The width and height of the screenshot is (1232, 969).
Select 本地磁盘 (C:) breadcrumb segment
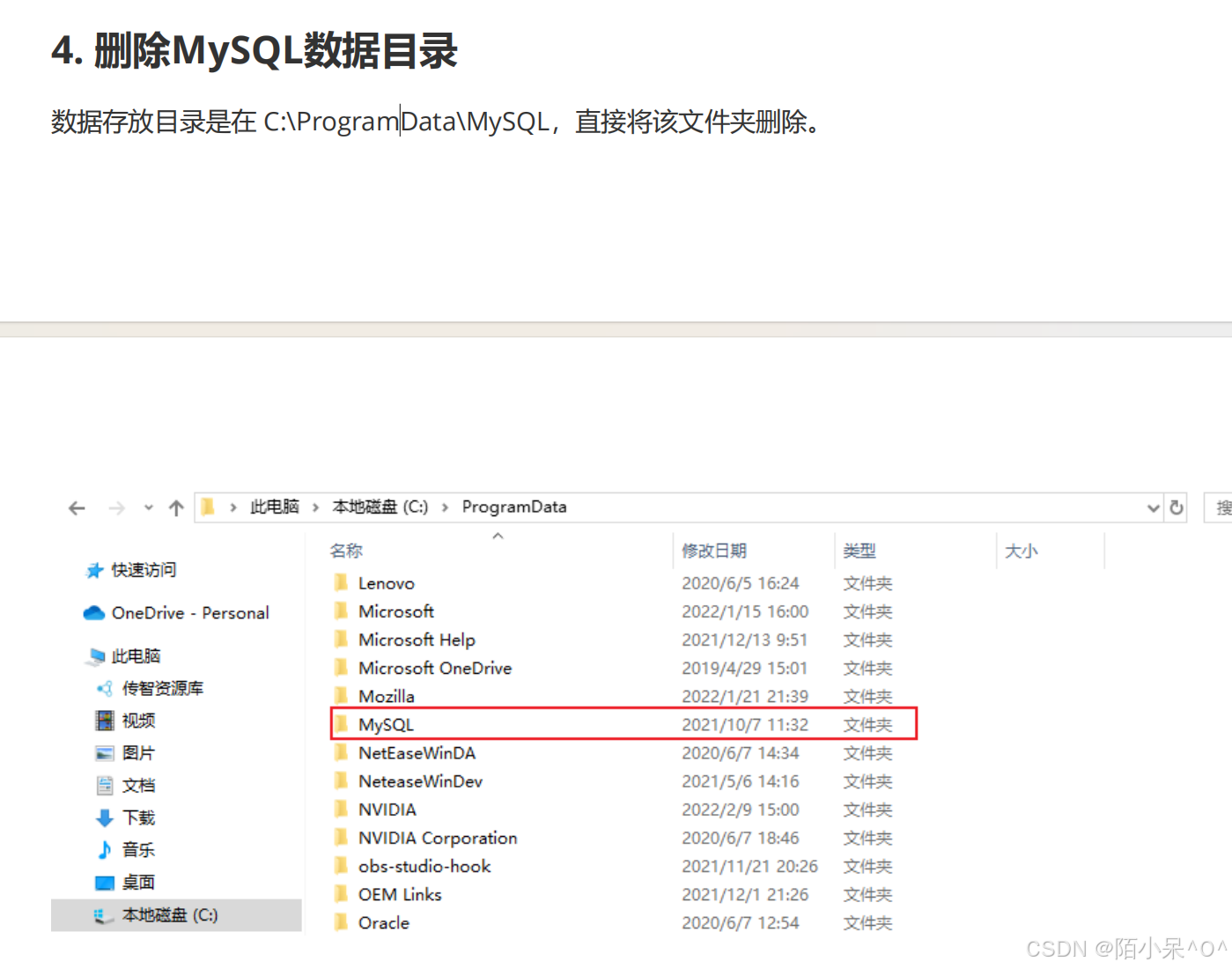(x=380, y=507)
